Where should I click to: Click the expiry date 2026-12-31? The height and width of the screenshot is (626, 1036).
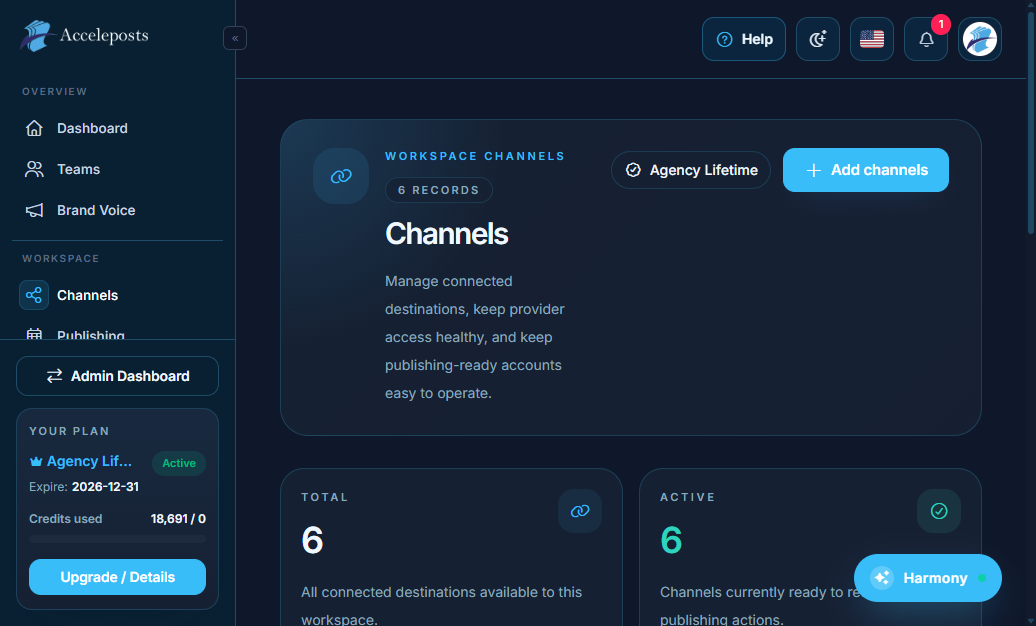click(105, 487)
